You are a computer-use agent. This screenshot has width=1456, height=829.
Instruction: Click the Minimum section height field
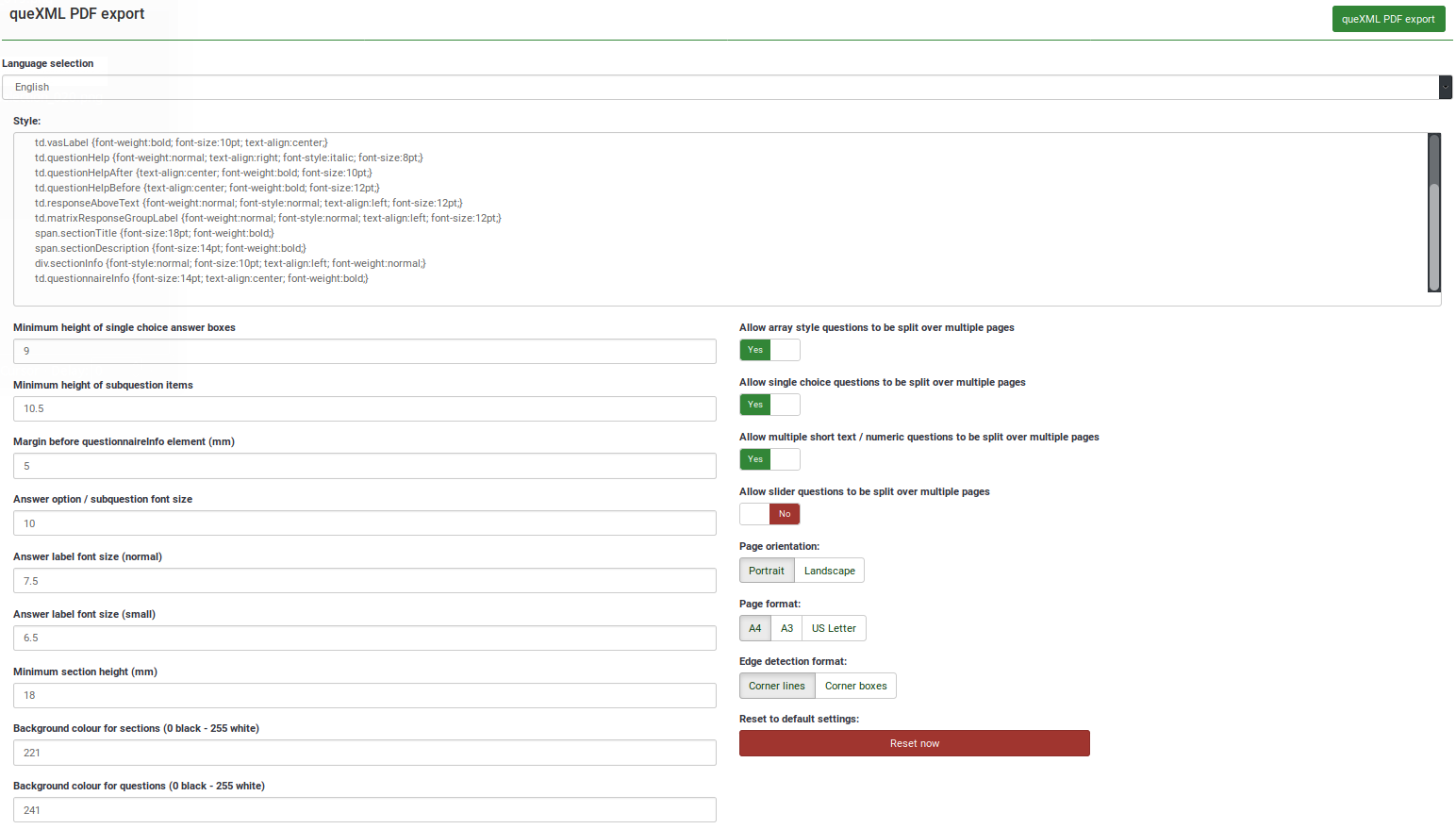coord(364,695)
